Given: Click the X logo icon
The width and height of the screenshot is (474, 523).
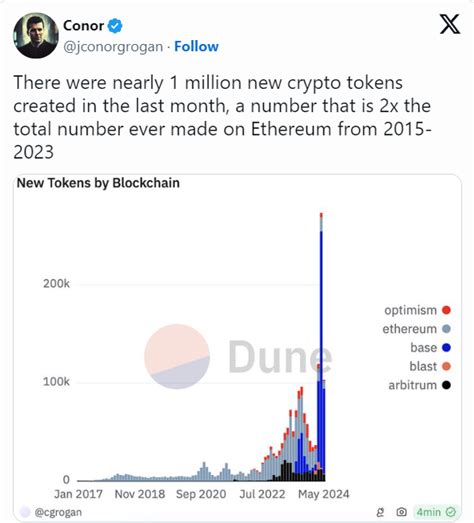Looking at the screenshot, I should pyautogui.click(x=450, y=24).
